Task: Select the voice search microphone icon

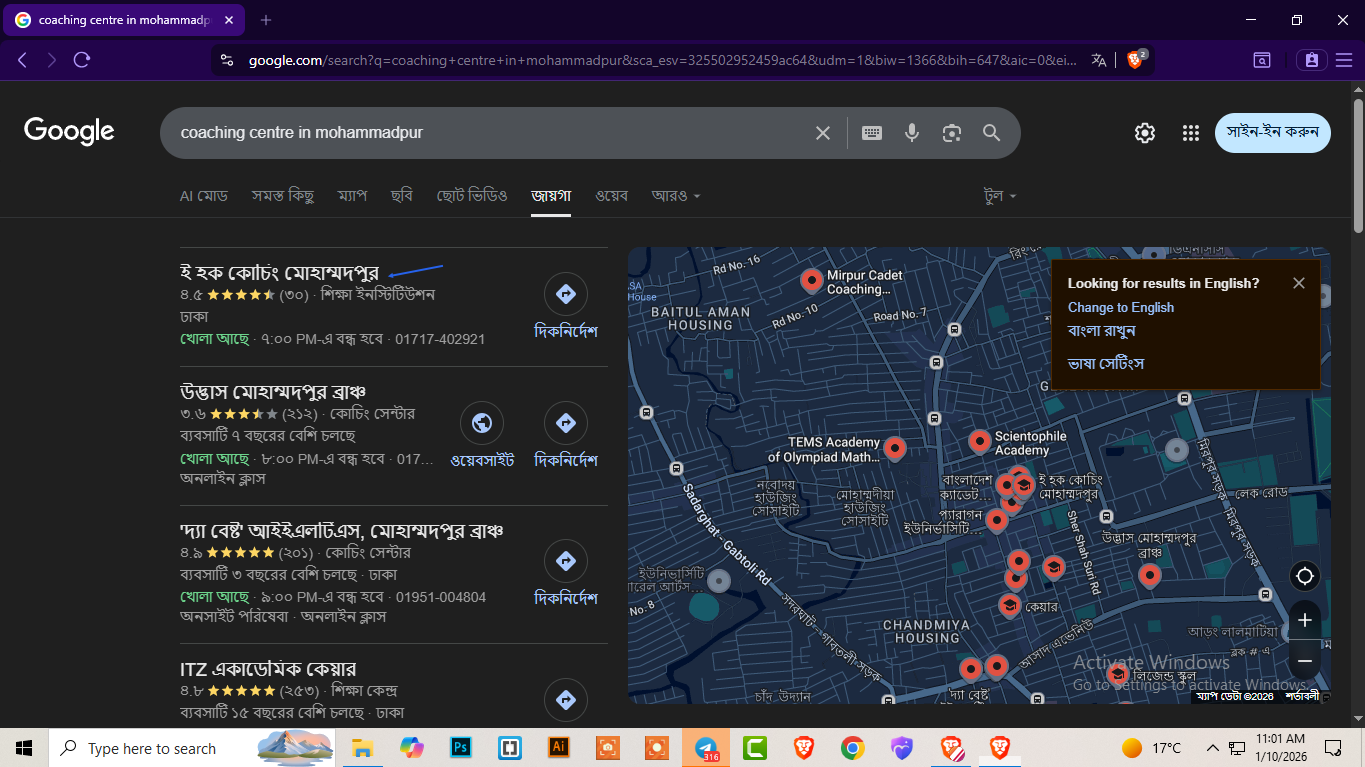Action: [x=911, y=131]
